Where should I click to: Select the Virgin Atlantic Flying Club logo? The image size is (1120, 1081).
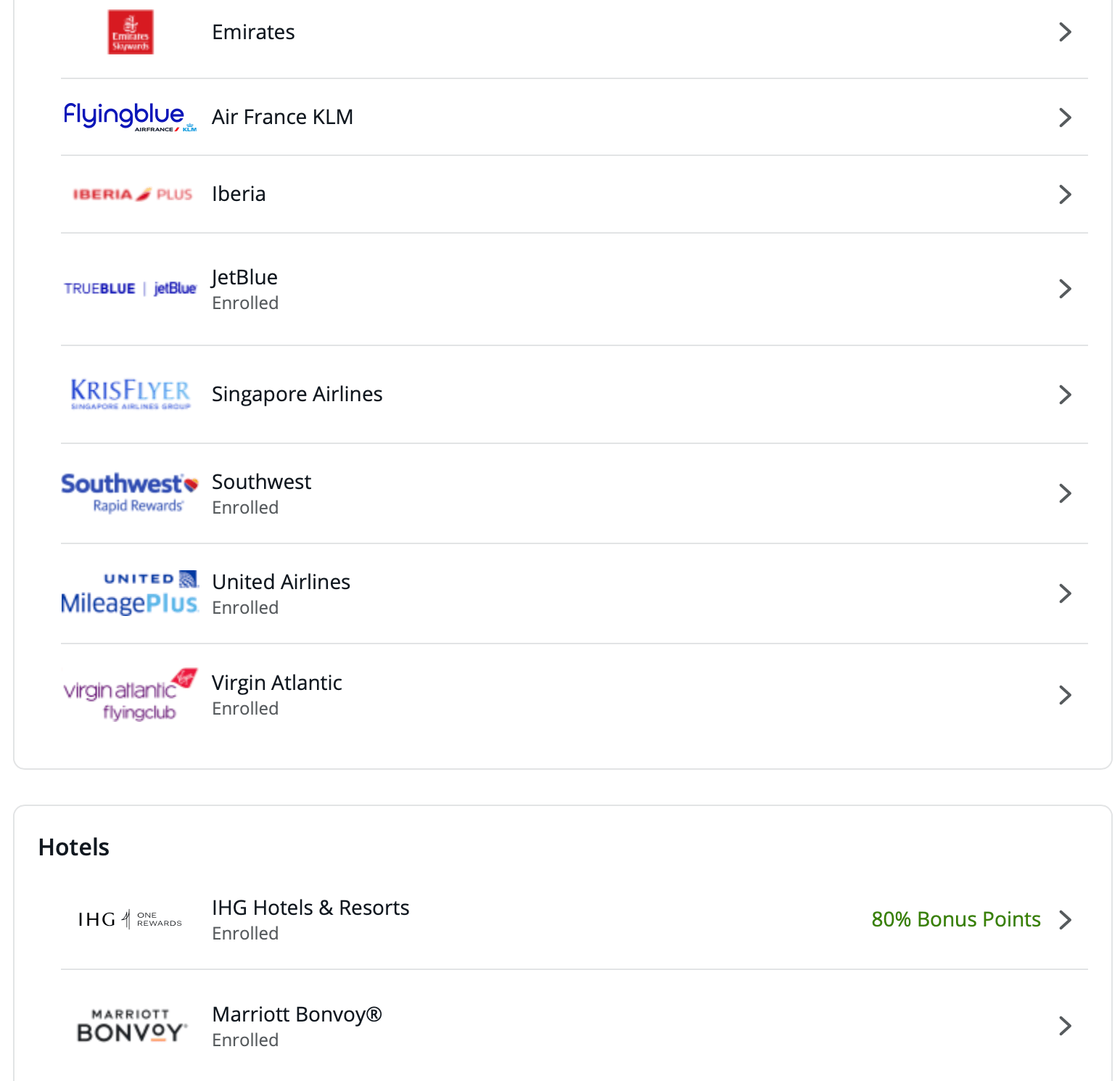point(130,695)
